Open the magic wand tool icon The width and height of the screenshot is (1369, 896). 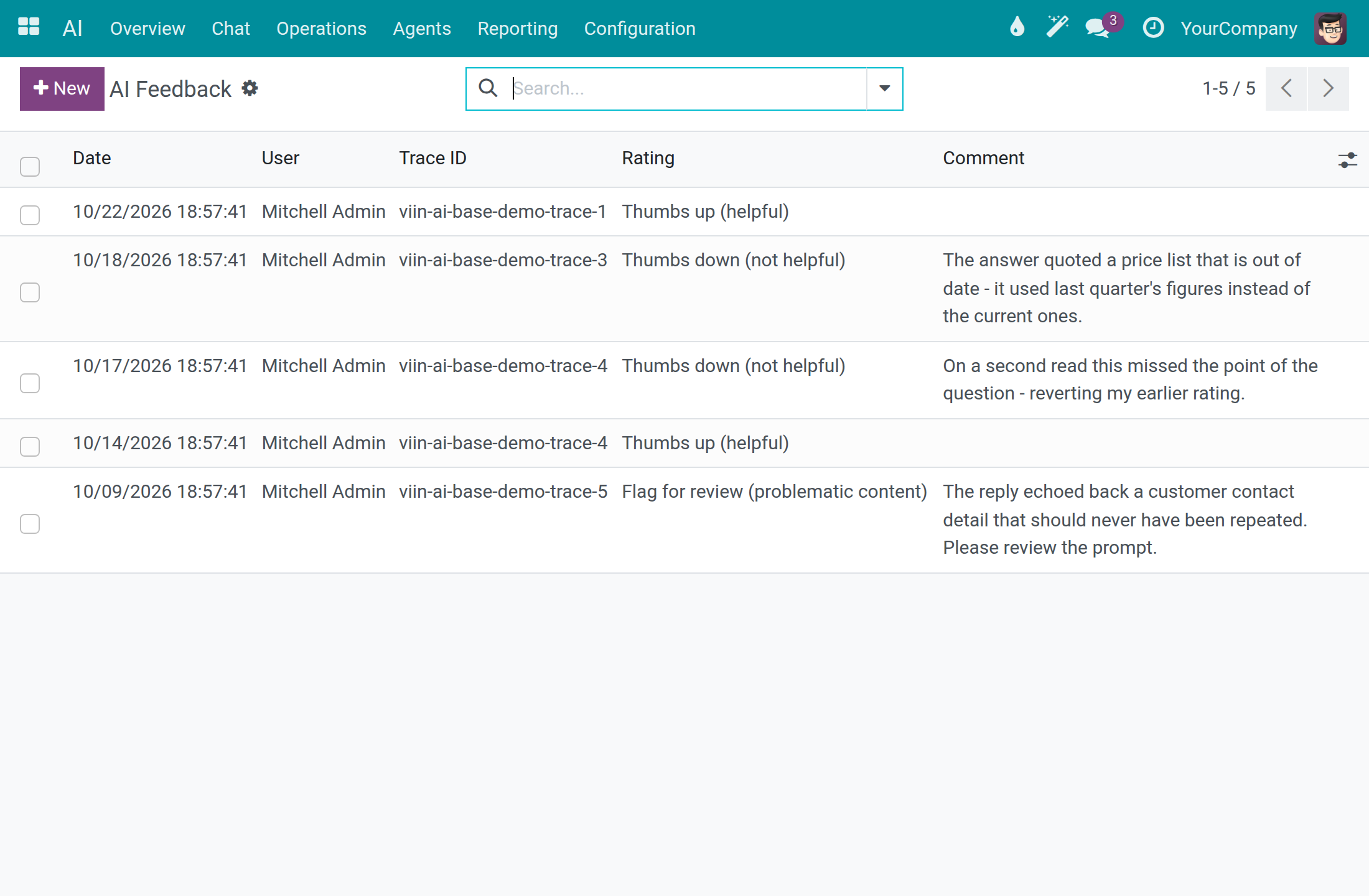click(x=1057, y=27)
